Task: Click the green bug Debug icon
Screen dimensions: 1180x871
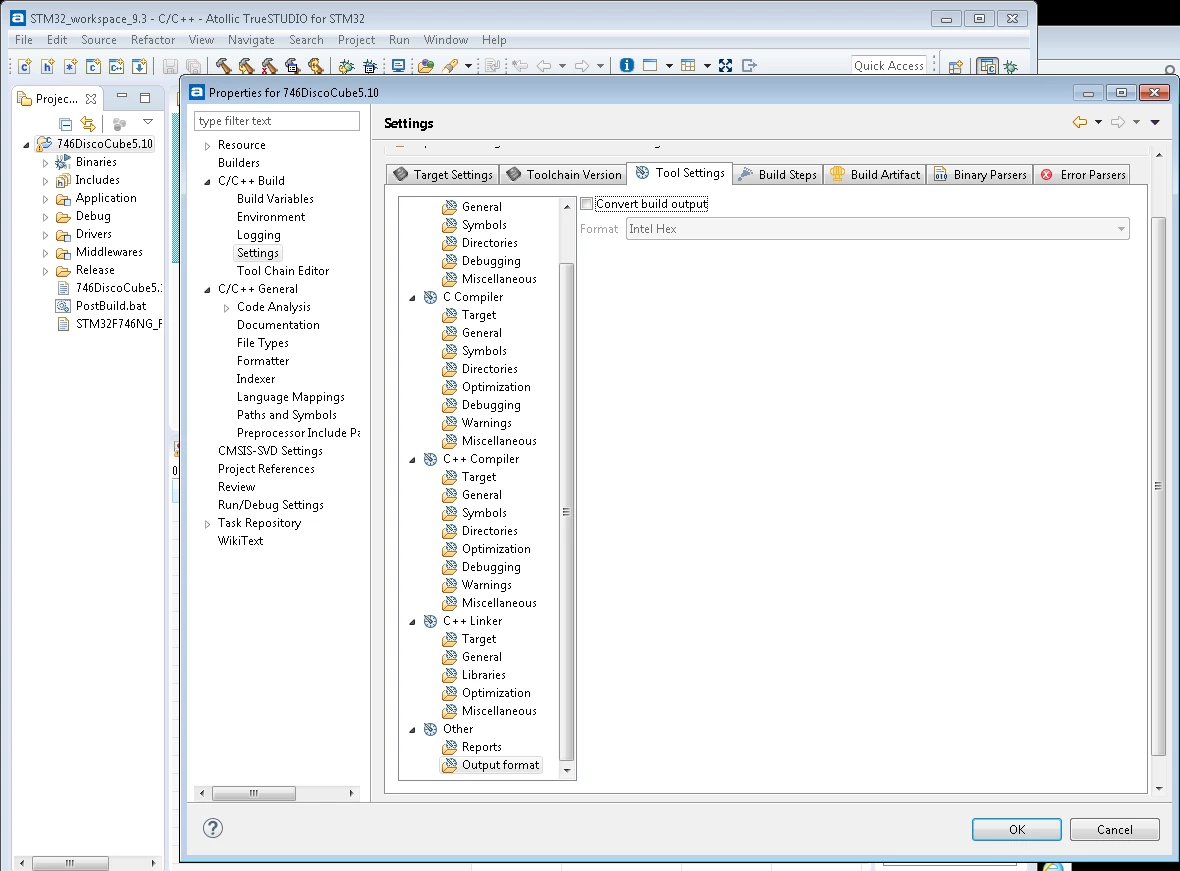Action: (346, 66)
